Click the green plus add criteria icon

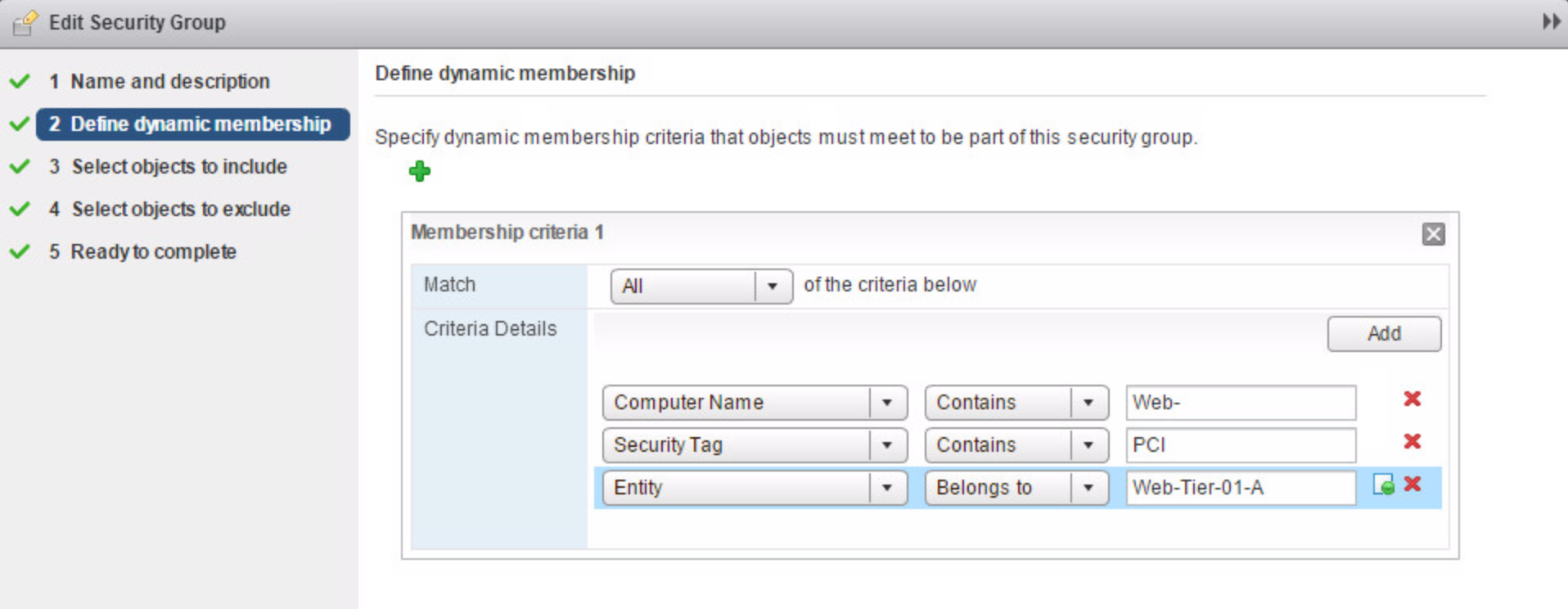pos(420,171)
